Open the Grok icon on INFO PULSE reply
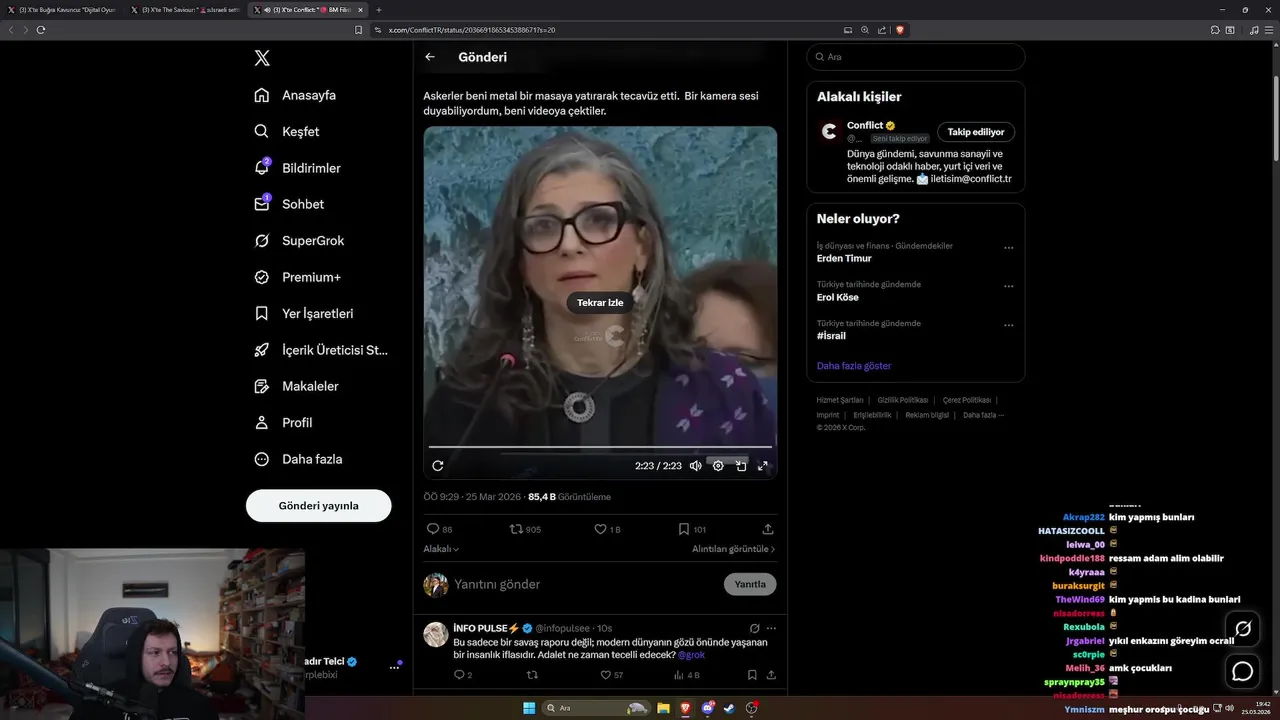This screenshot has width=1280, height=720. coord(754,628)
